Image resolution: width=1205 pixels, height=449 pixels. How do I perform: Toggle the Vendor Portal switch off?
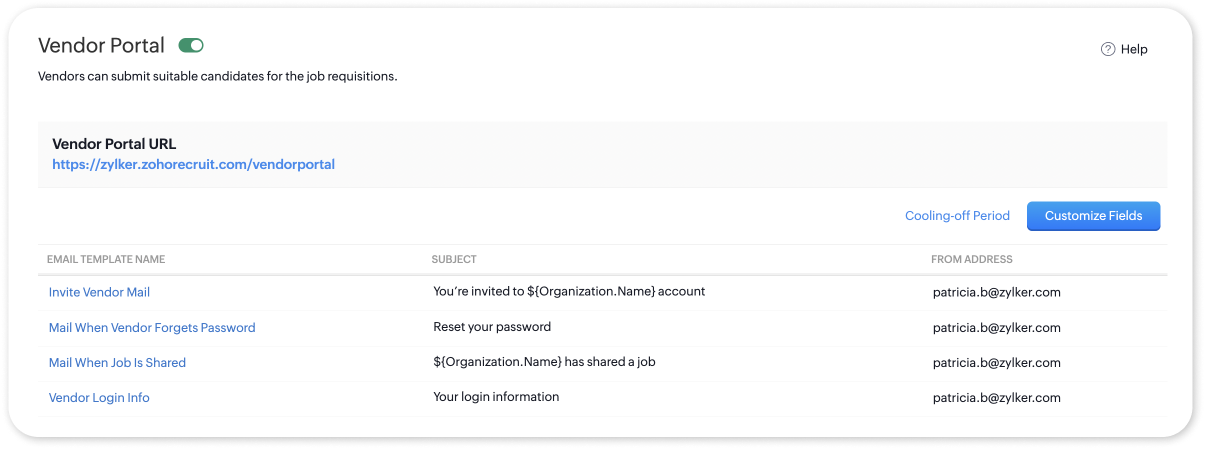pos(191,45)
